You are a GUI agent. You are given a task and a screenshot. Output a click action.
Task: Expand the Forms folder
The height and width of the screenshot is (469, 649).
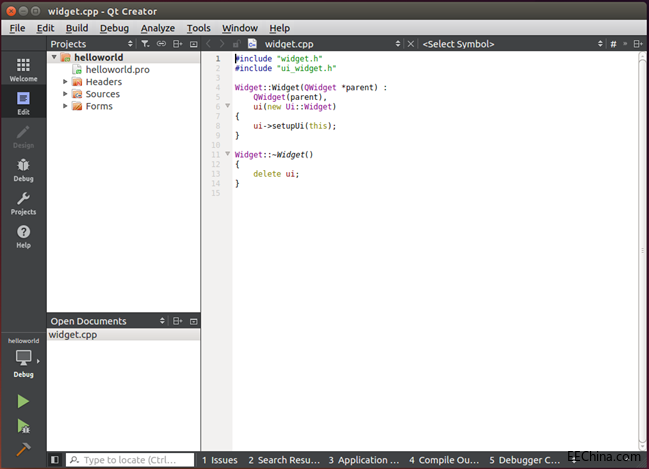pyautogui.click(x=65, y=106)
